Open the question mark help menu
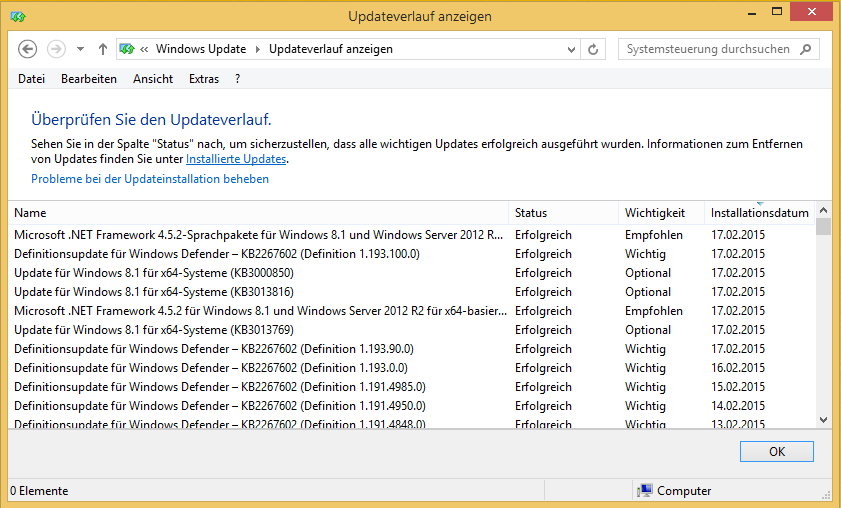The height and width of the screenshot is (508, 841). (238, 79)
